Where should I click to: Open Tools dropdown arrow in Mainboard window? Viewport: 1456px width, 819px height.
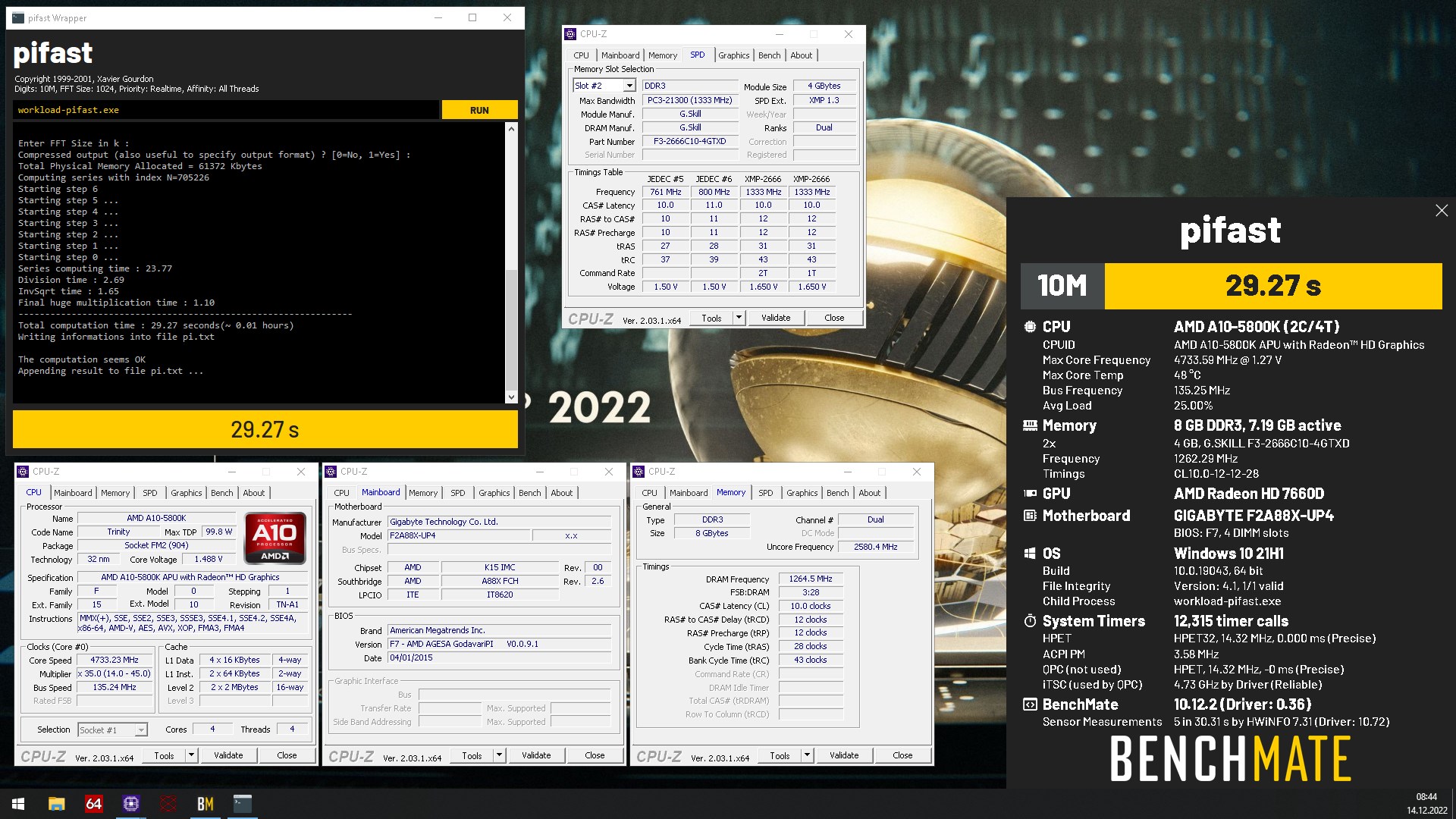pos(499,755)
